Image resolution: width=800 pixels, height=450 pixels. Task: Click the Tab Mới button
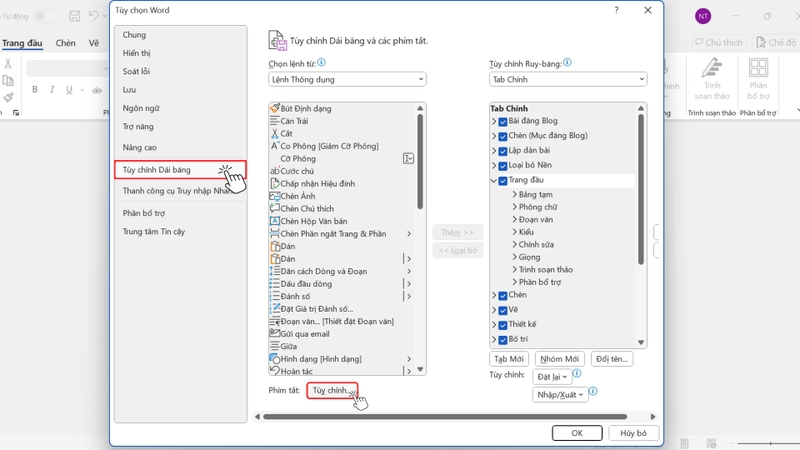coord(509,359)
